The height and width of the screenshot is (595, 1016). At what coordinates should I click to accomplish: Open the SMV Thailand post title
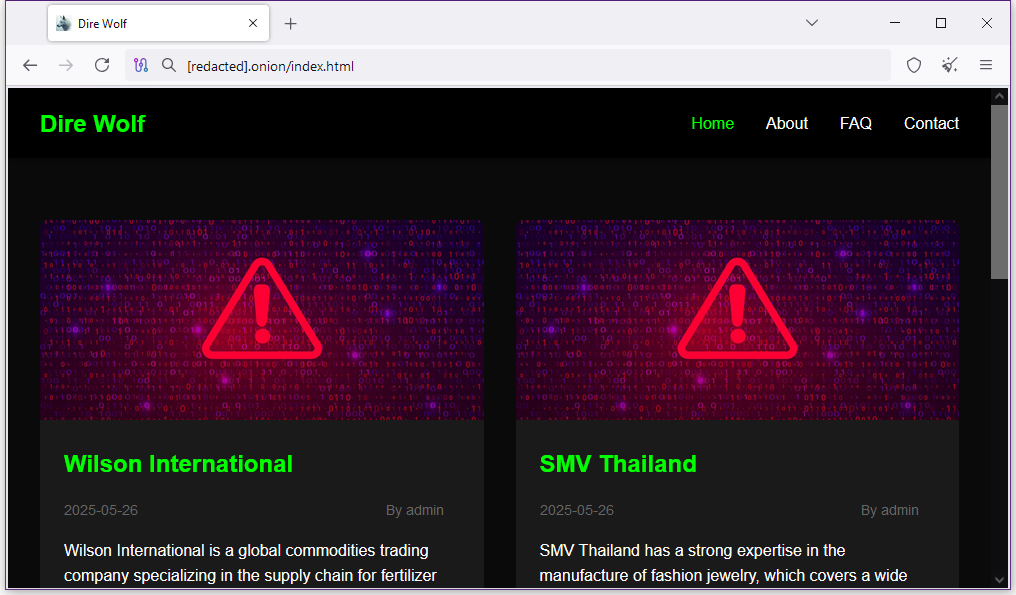pyautogui.click(x=618, y=464)
